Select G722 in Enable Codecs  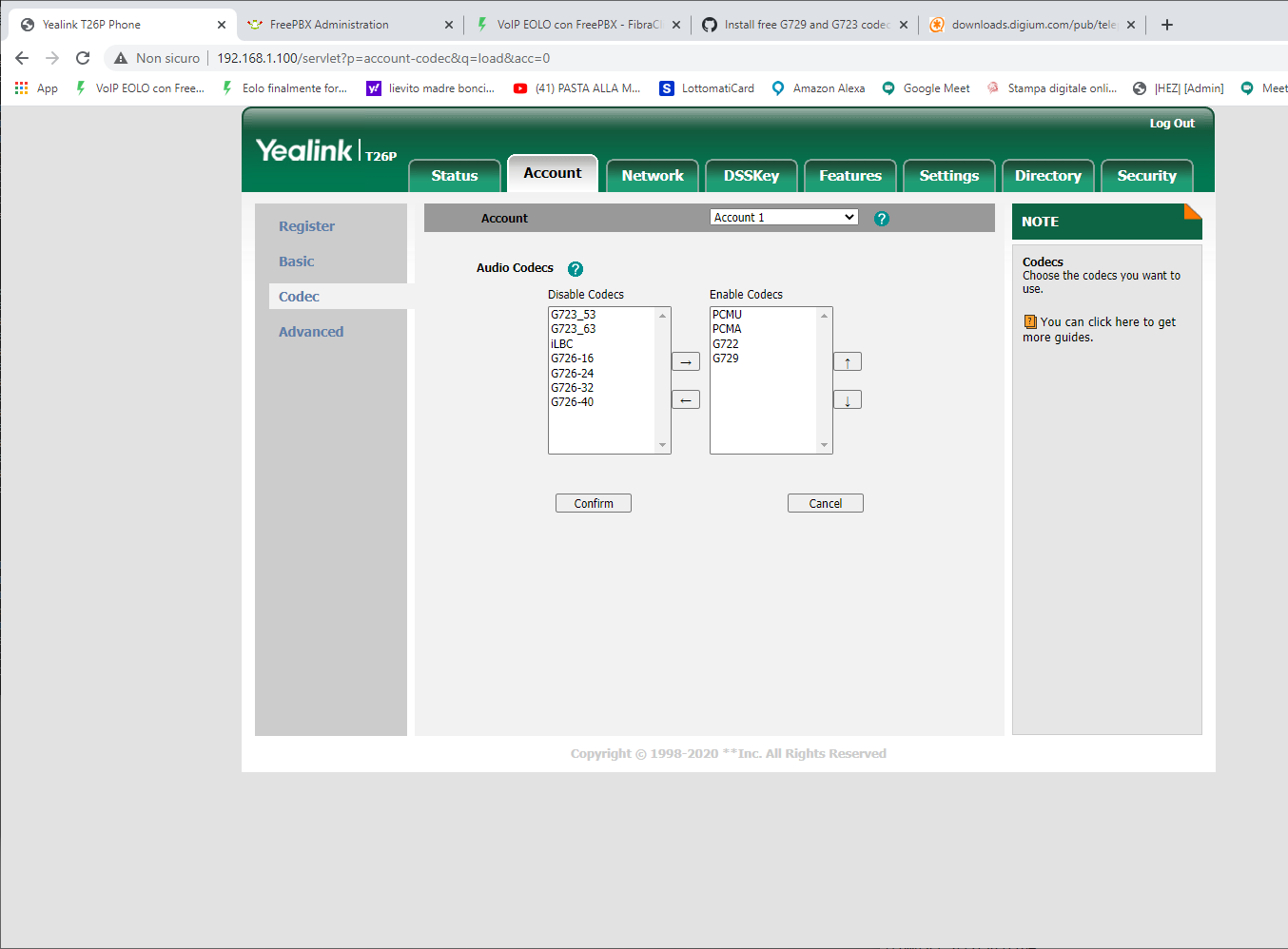coord(726,344)
